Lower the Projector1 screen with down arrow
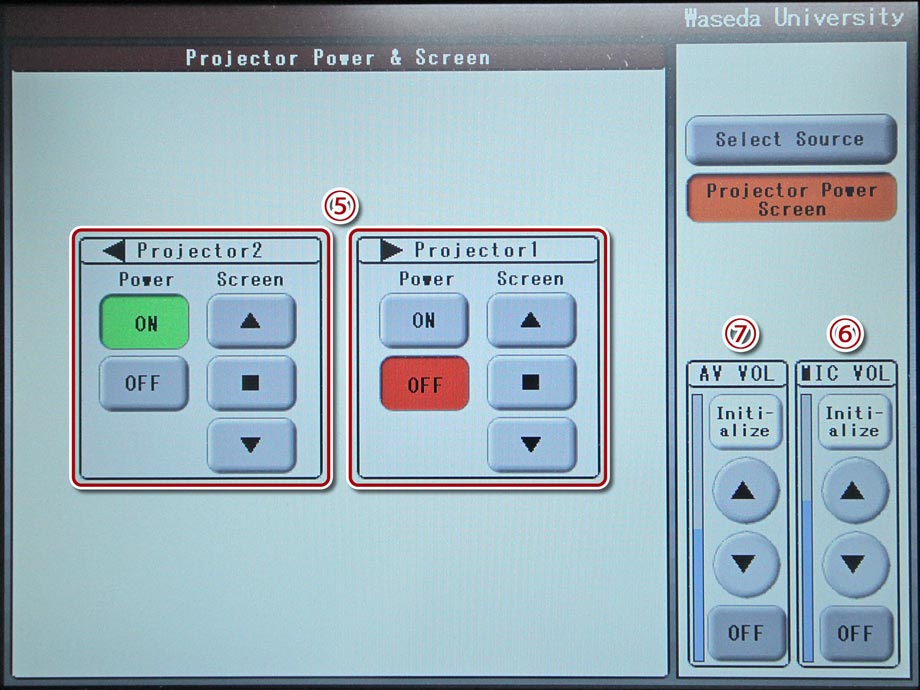 tap(531, 445)
